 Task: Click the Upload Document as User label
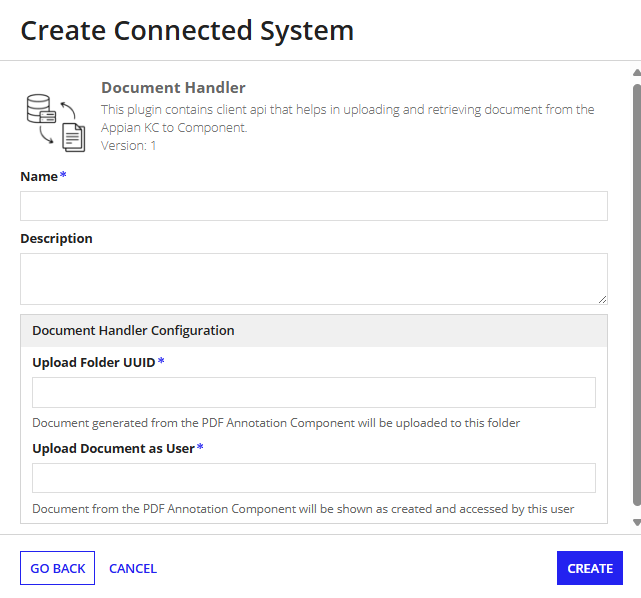click(x=113, y=448)
